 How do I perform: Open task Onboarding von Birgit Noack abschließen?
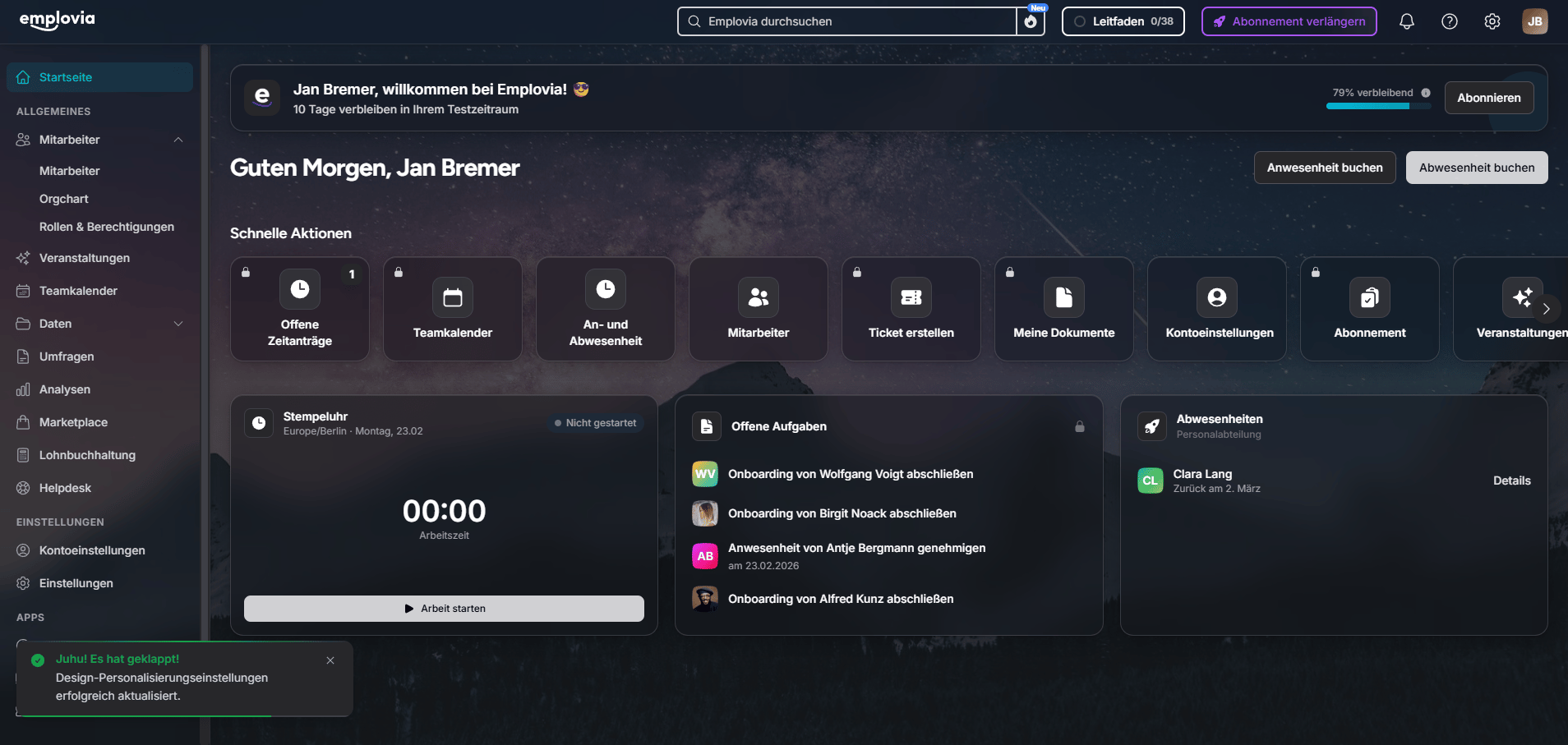pos(842,513)
